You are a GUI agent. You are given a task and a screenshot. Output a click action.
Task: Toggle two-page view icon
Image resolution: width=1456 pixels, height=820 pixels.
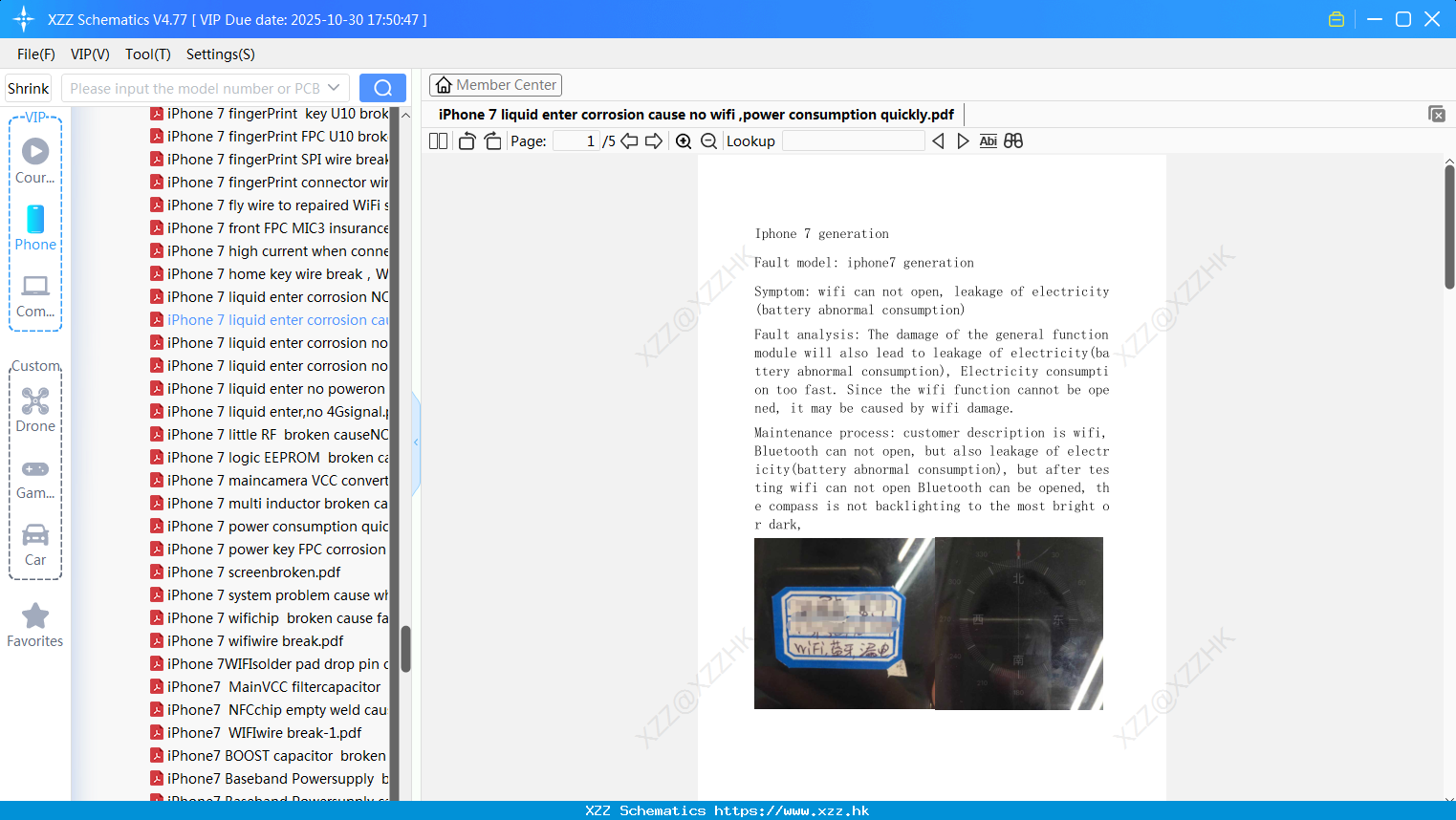439,141
